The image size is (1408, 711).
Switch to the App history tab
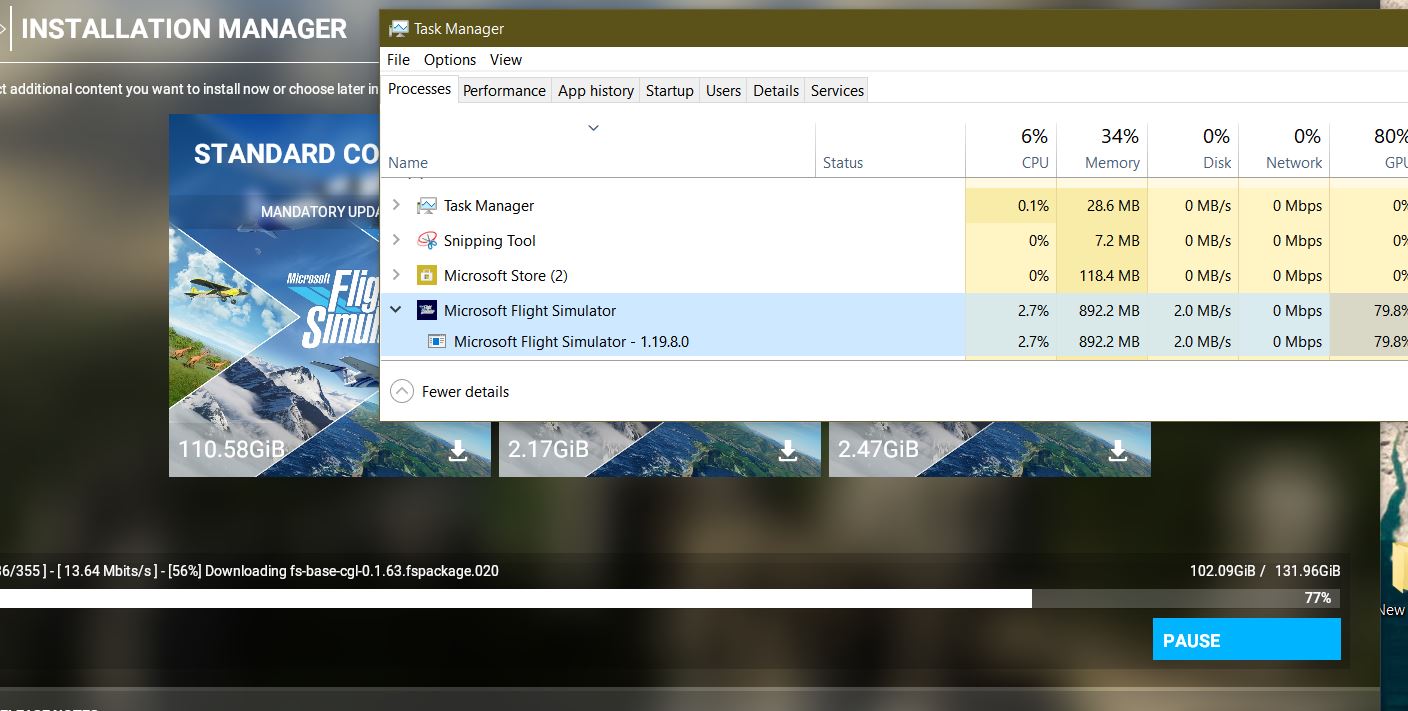tap(596, 90)
